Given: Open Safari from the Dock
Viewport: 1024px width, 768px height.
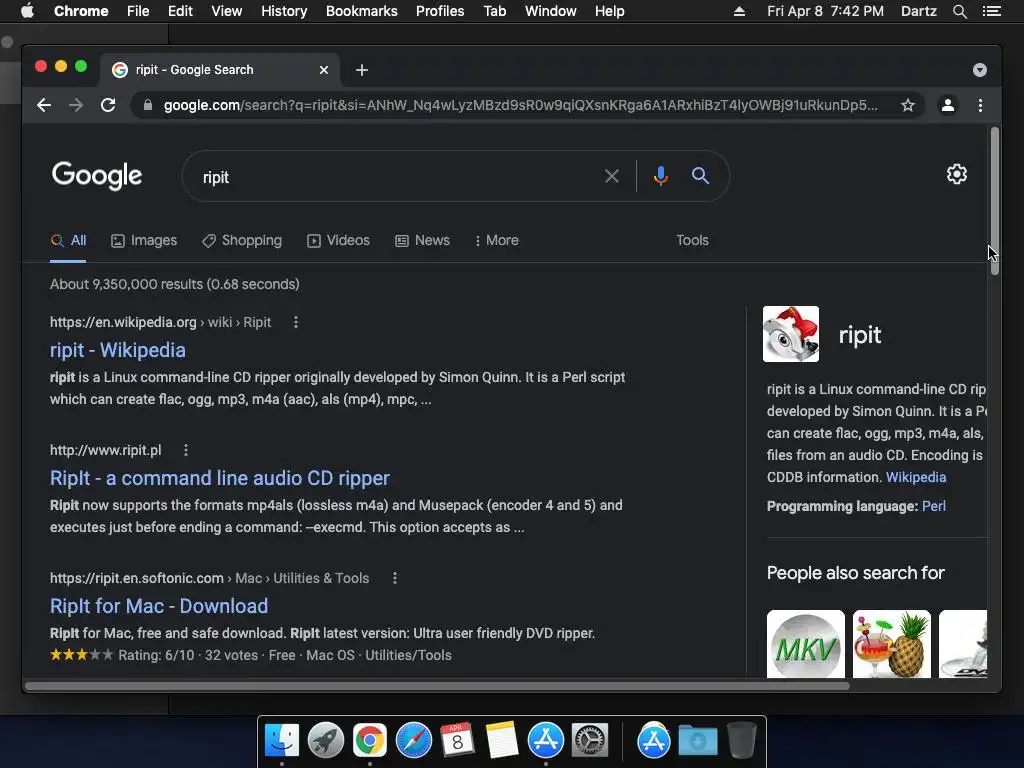Looking at the screenshot, I should click(413, 740).
